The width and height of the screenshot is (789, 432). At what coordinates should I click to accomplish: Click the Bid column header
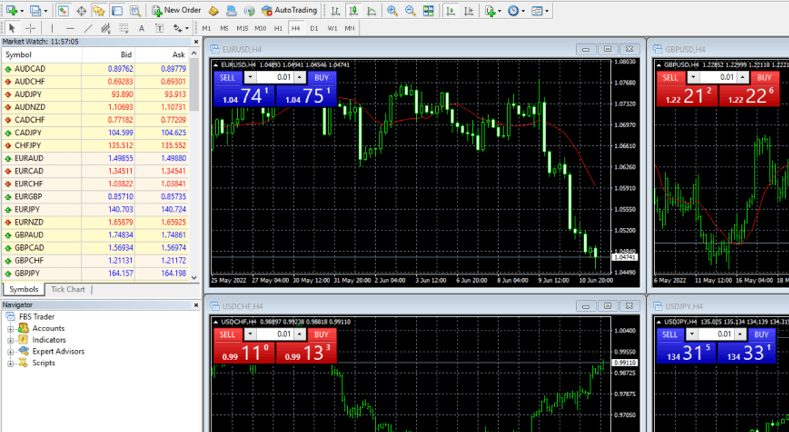109,55
